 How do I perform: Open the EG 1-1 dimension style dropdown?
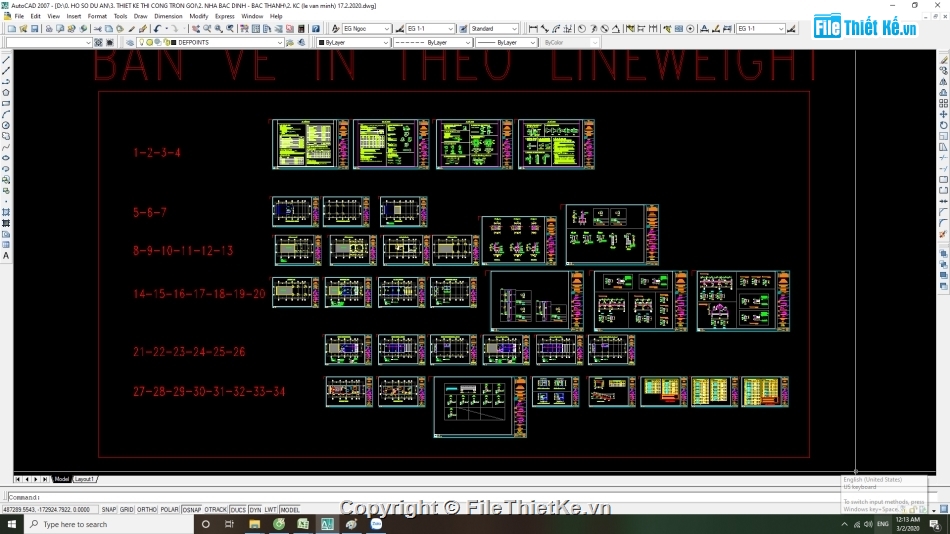[x=430, y=28]
